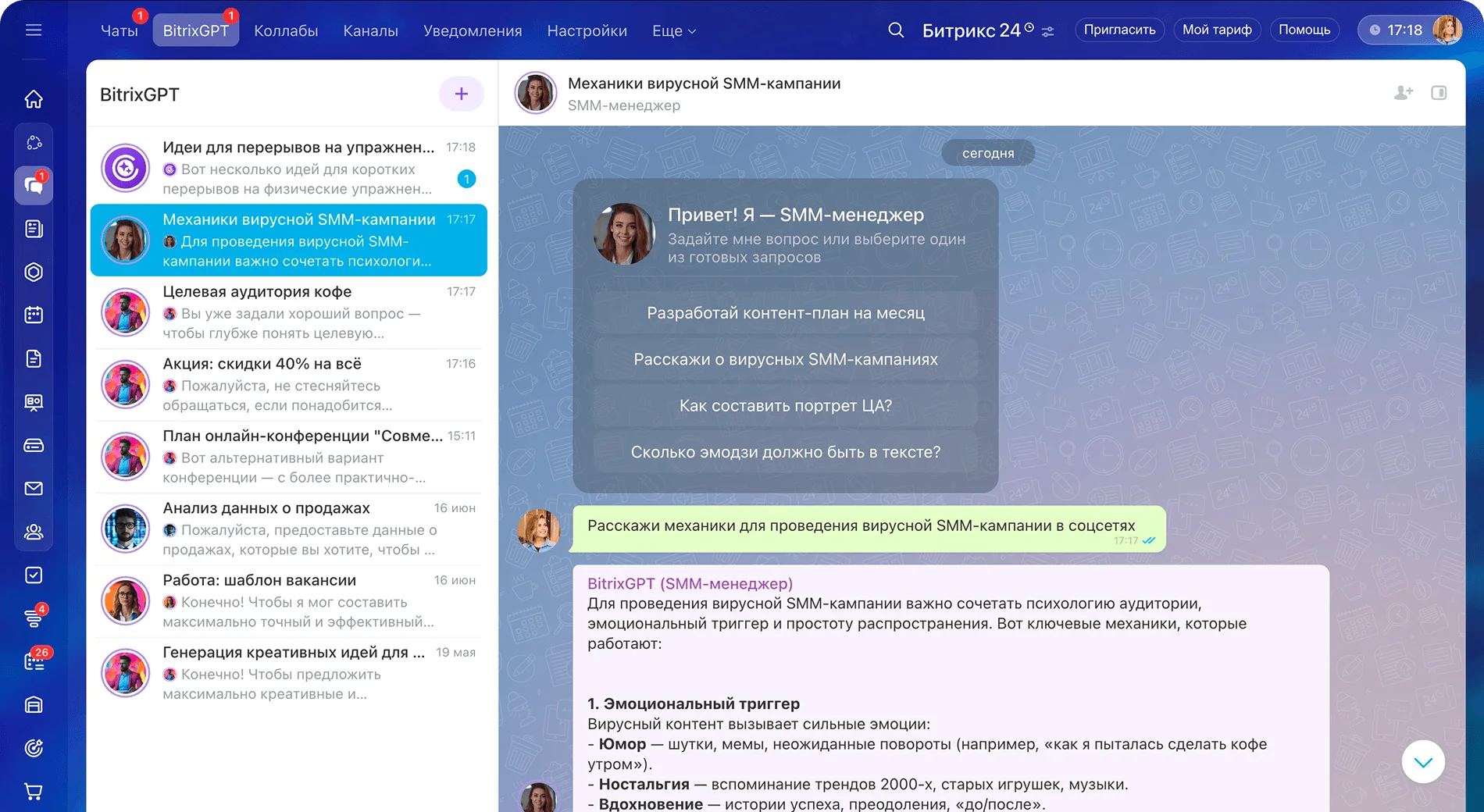Viewport: 1484px width, 812px height.
Task: Open the sliders settings icon beside Битрикс 24
Action: [x=1048, y=32]
